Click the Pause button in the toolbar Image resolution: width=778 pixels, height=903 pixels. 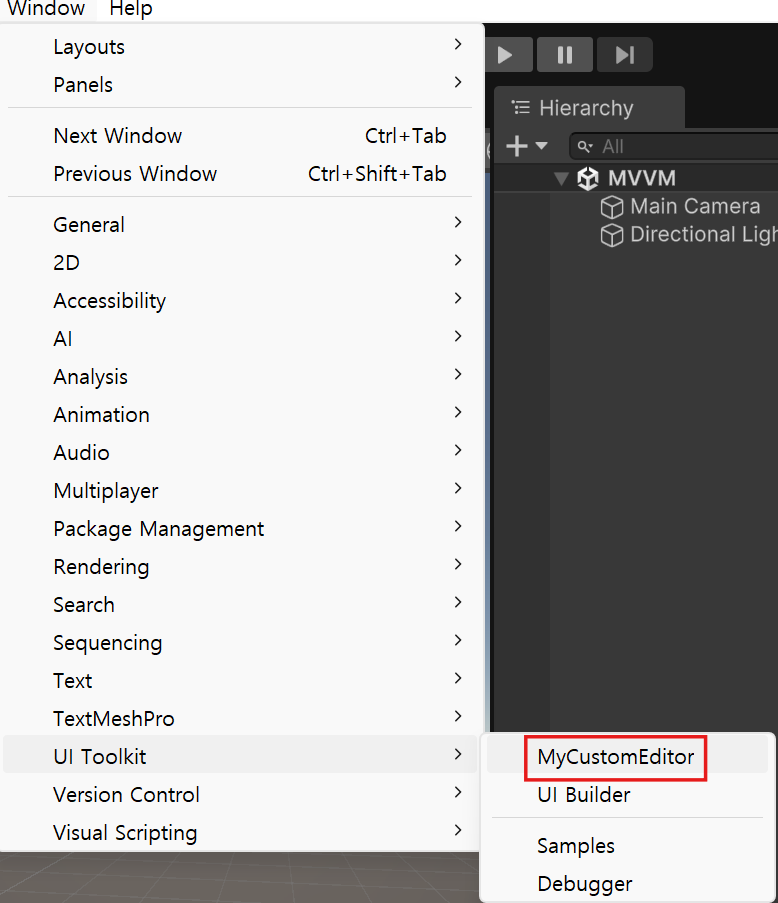[565, 55]
